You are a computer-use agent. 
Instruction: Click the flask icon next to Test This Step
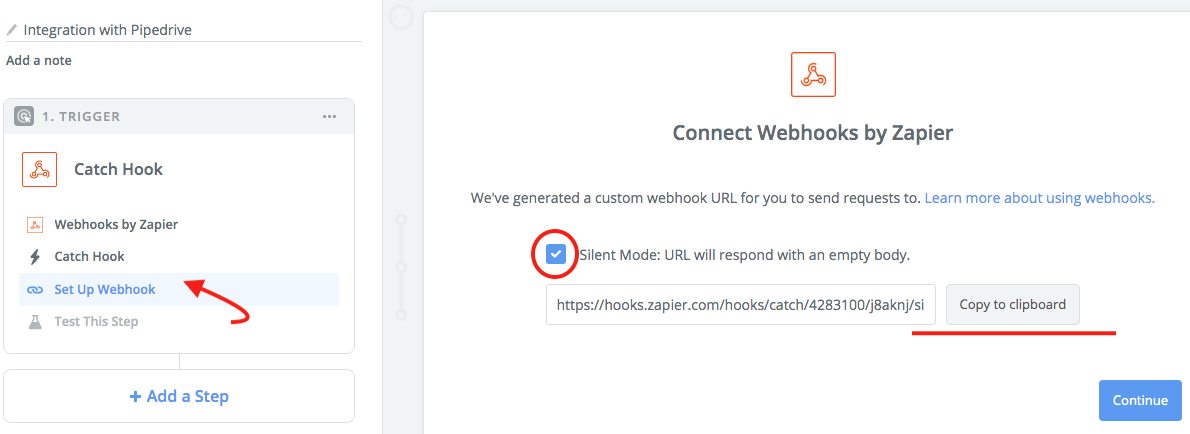(x=34, y=321)
